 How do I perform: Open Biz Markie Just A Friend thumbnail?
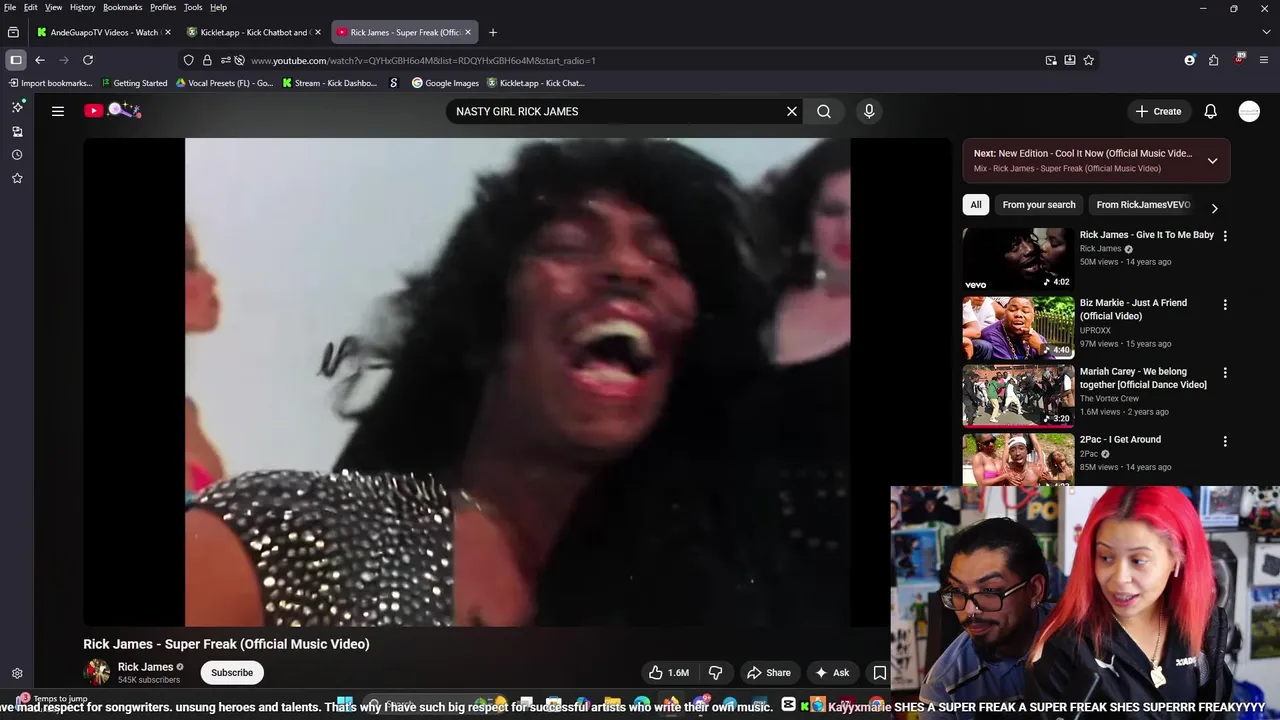1018,327
